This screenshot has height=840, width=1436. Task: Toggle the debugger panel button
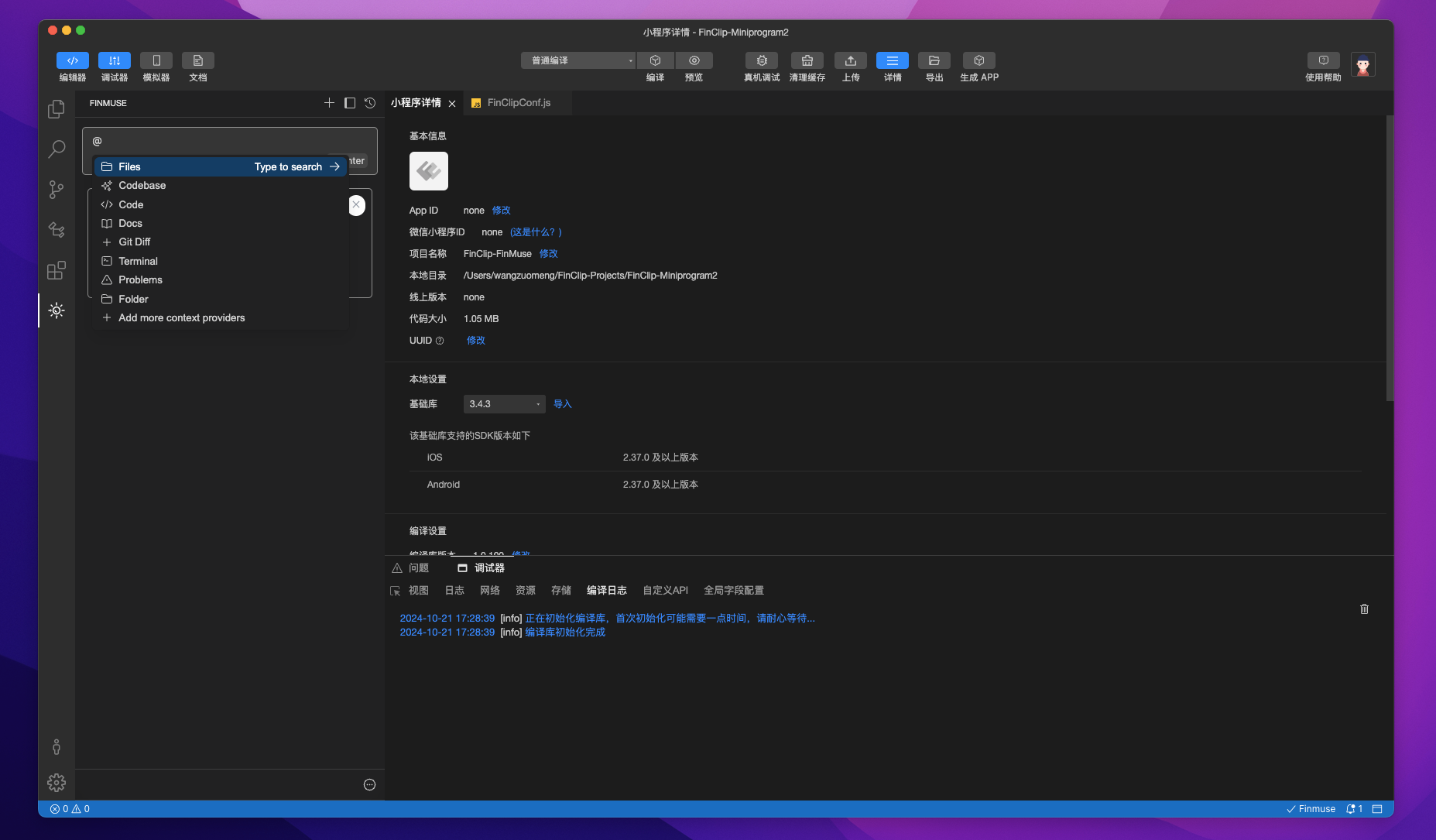(x=115, y=60)
